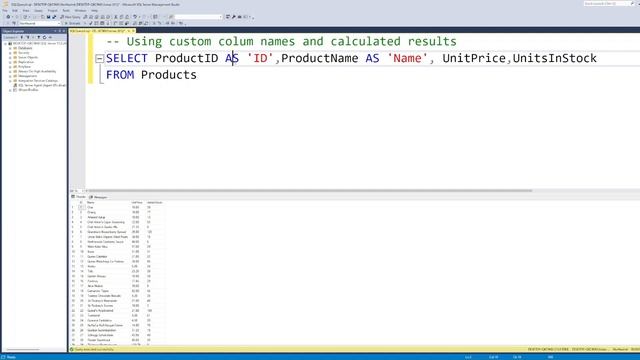This screenshot has height=360, width=640.
Task: Open the Edit menu
Action: tap(15, 11)
